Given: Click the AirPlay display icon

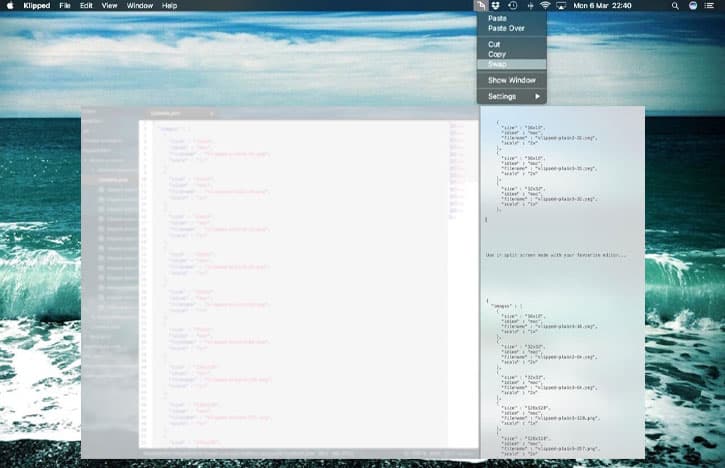Looking at the screenshot, I should click(x=561, y=6).
